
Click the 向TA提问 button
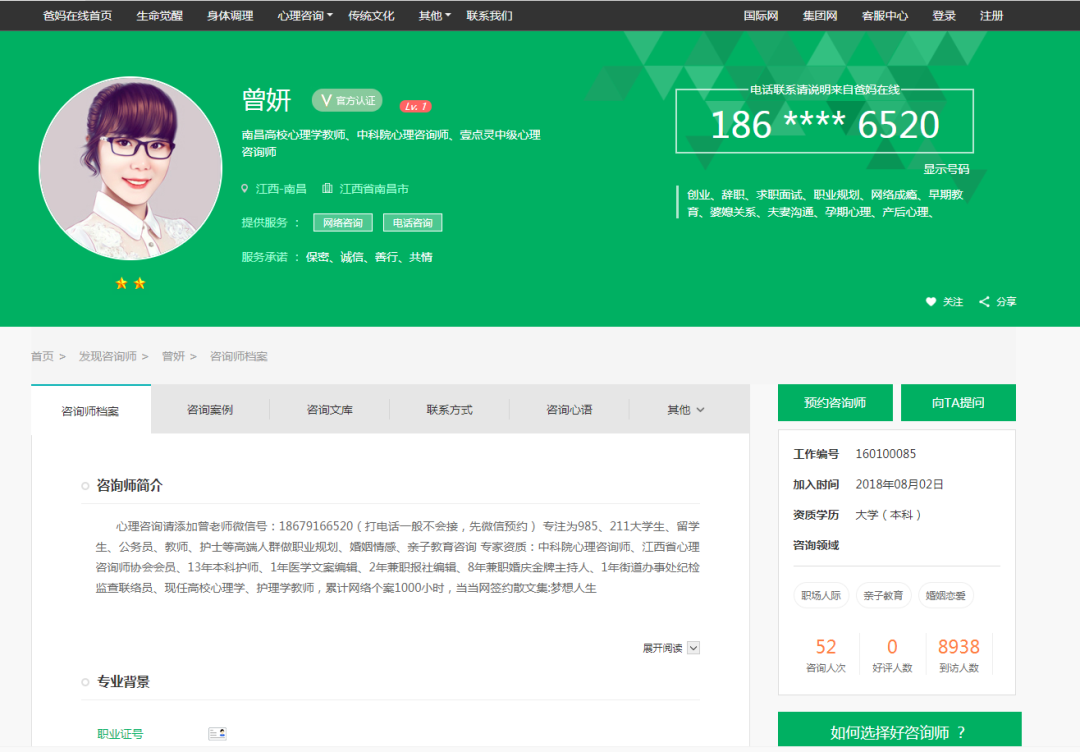coord(957,402)
